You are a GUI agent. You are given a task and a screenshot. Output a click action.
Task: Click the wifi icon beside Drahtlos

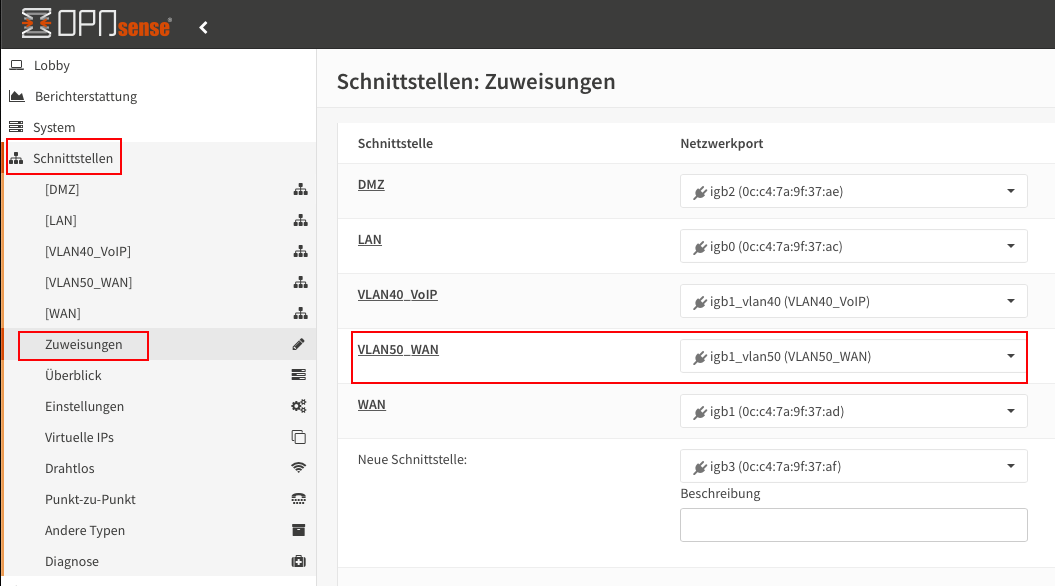click(299, 468)
